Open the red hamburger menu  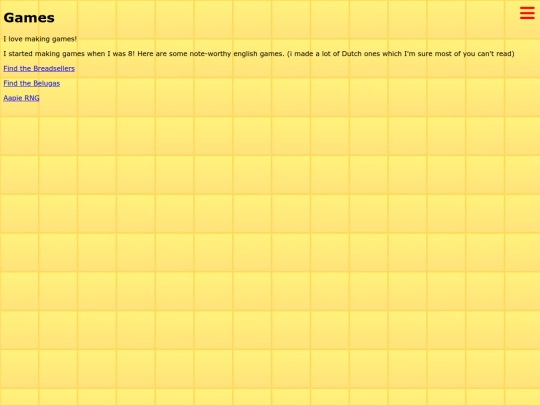click(x=527, y=13)
